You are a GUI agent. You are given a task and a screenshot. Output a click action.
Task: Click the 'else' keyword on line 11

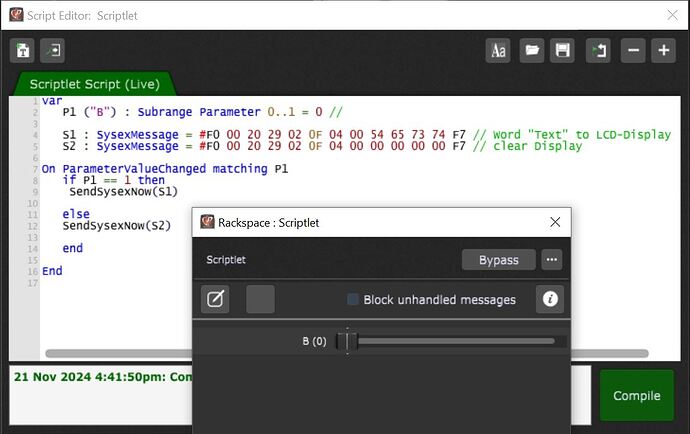pos(76,214)
